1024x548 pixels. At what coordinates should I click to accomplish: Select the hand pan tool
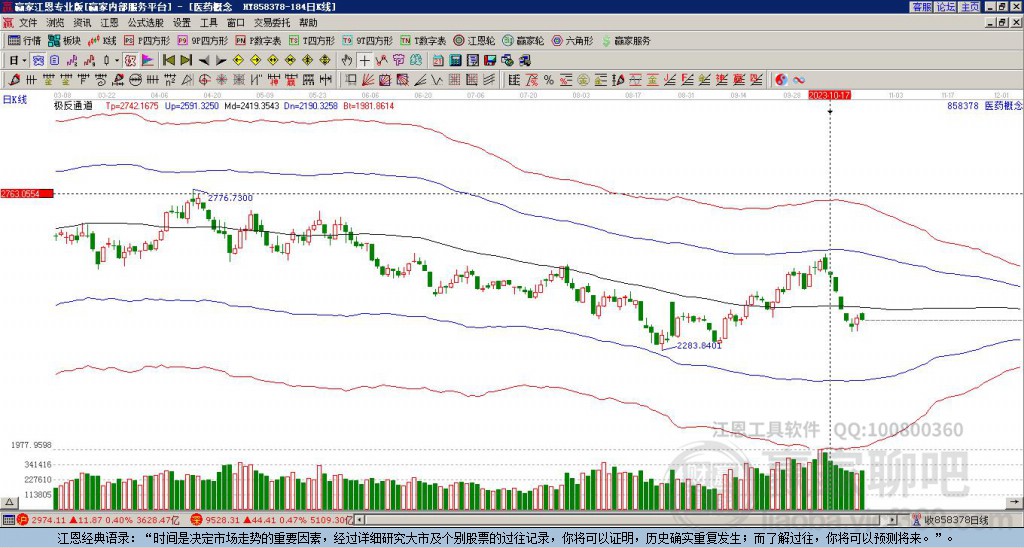point(347,60)
